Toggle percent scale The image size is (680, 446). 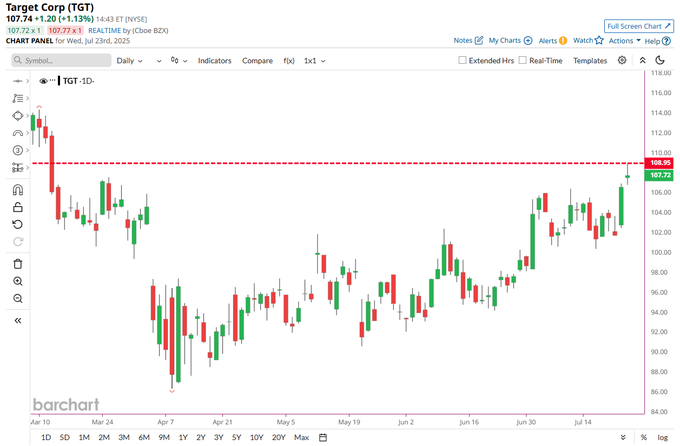click(x=644, y=437)
